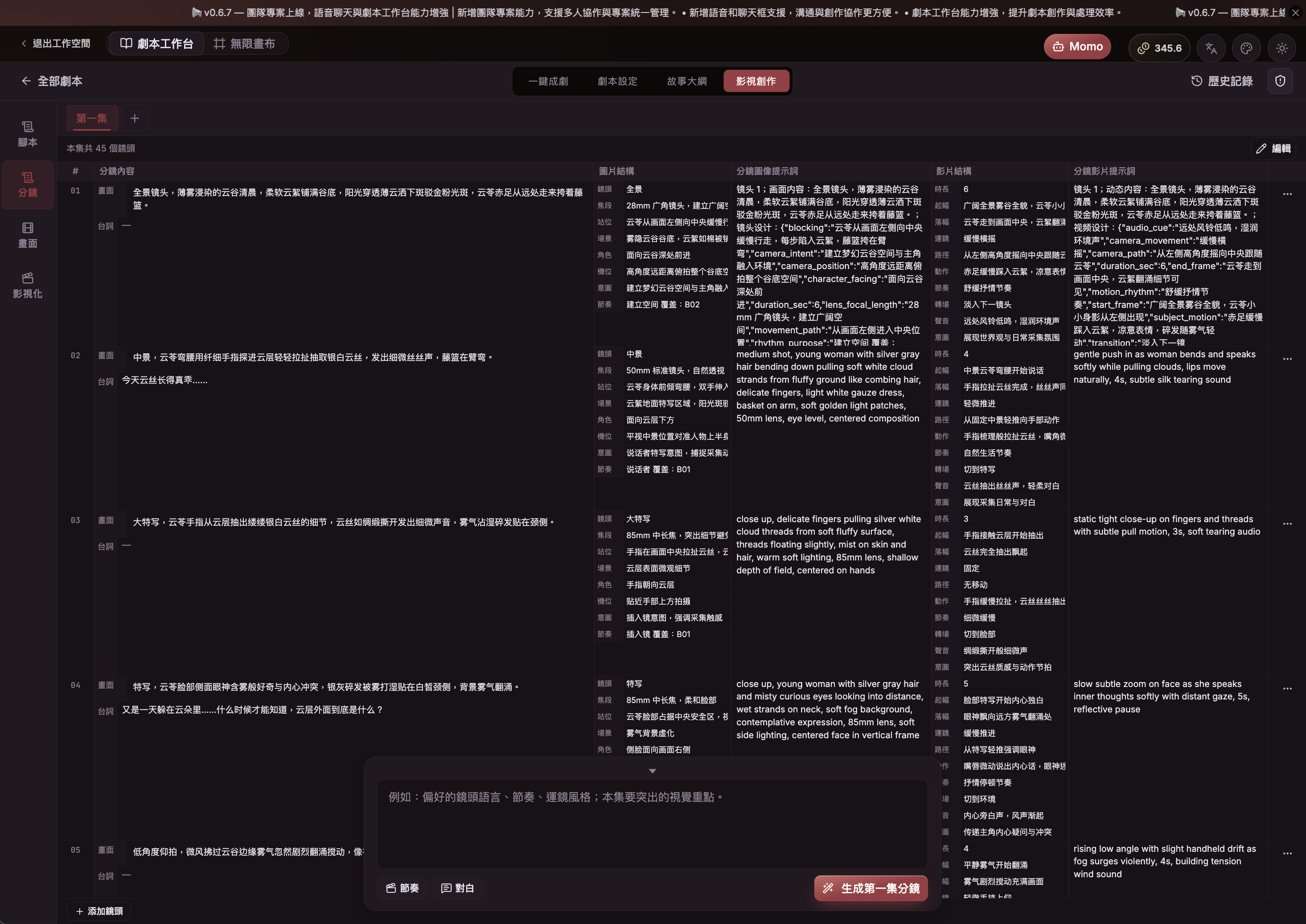The width and height of the screenshot is (1306, 924).
Task: Toggle light mode with sun icon
Action: pos(1281,49)
